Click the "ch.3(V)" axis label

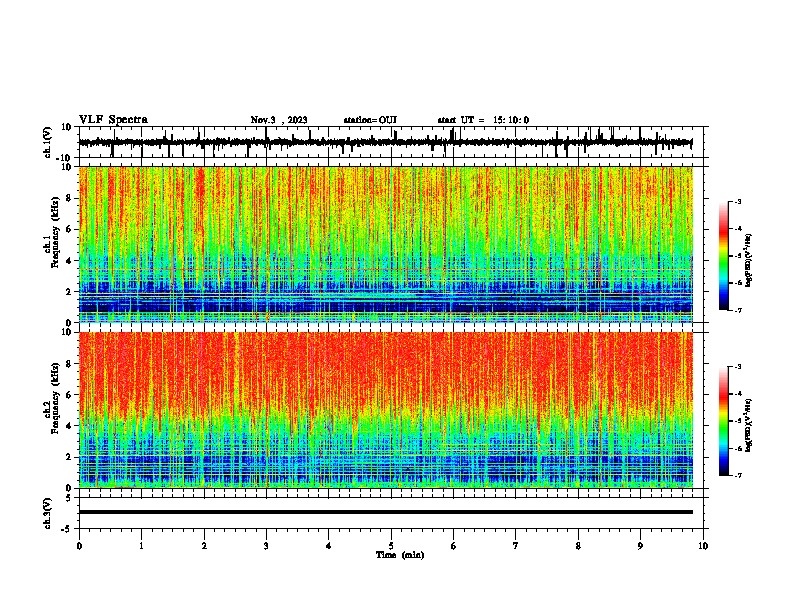pos(47,514)
